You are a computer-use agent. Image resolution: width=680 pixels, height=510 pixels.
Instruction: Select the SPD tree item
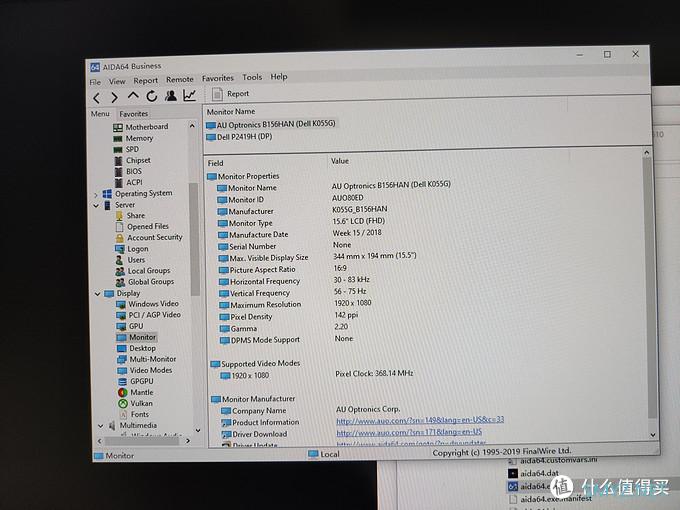132,149
